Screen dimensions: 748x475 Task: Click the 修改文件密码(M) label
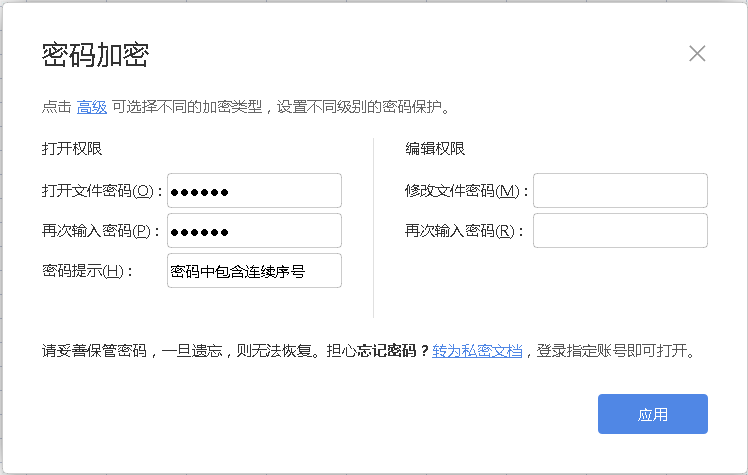[467, 191]
